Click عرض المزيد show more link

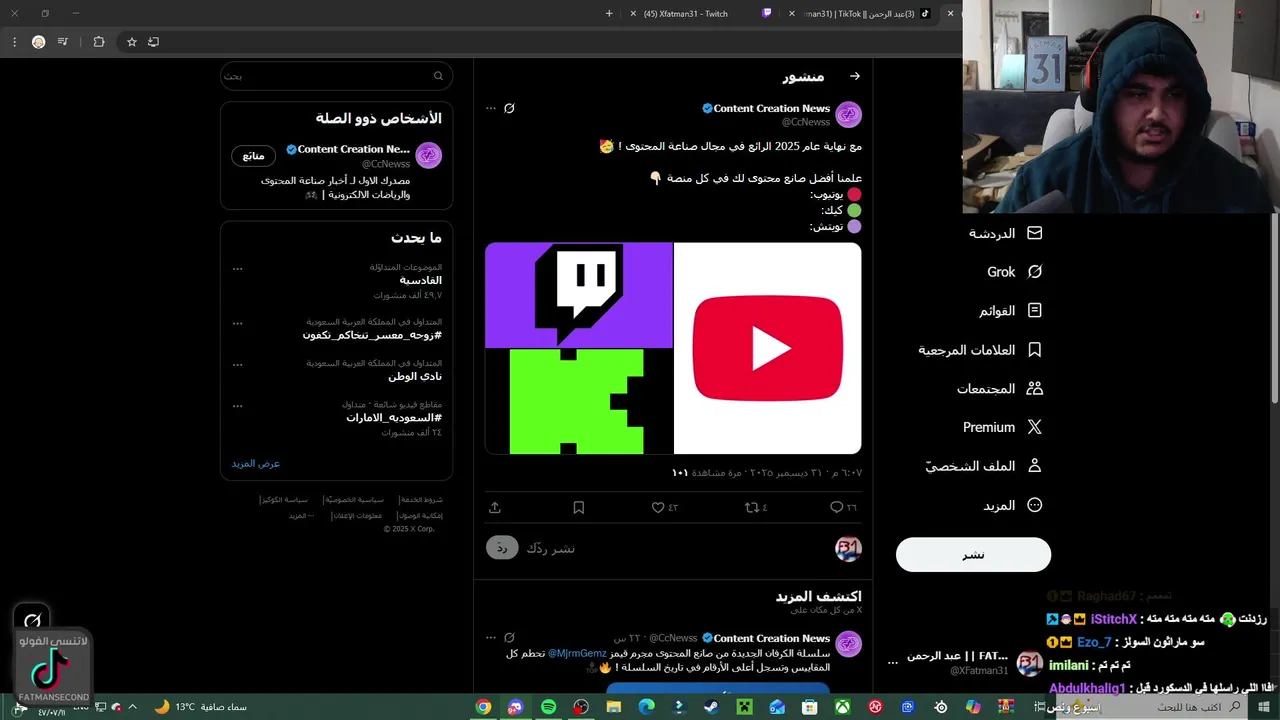[256, 464]
